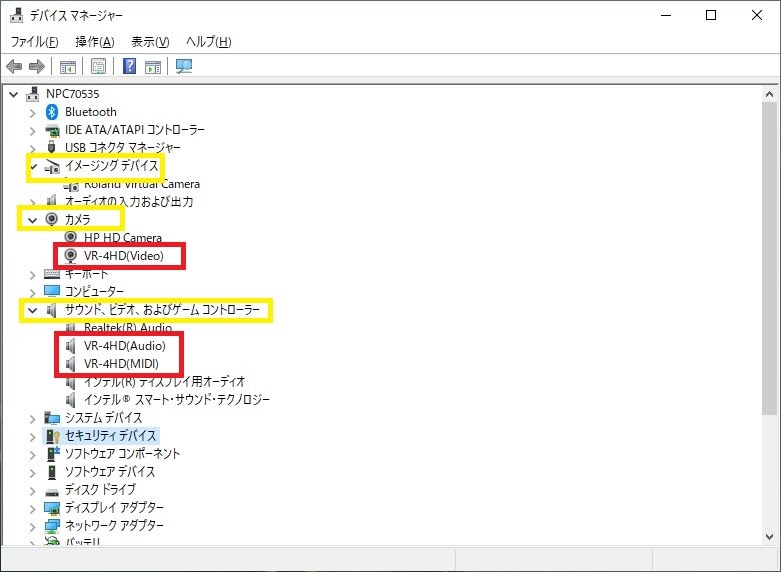Screen dimensions: 781x572
Task: Click the VR-4HD(MIDI) speaker icon
Action: coord(71,364)
